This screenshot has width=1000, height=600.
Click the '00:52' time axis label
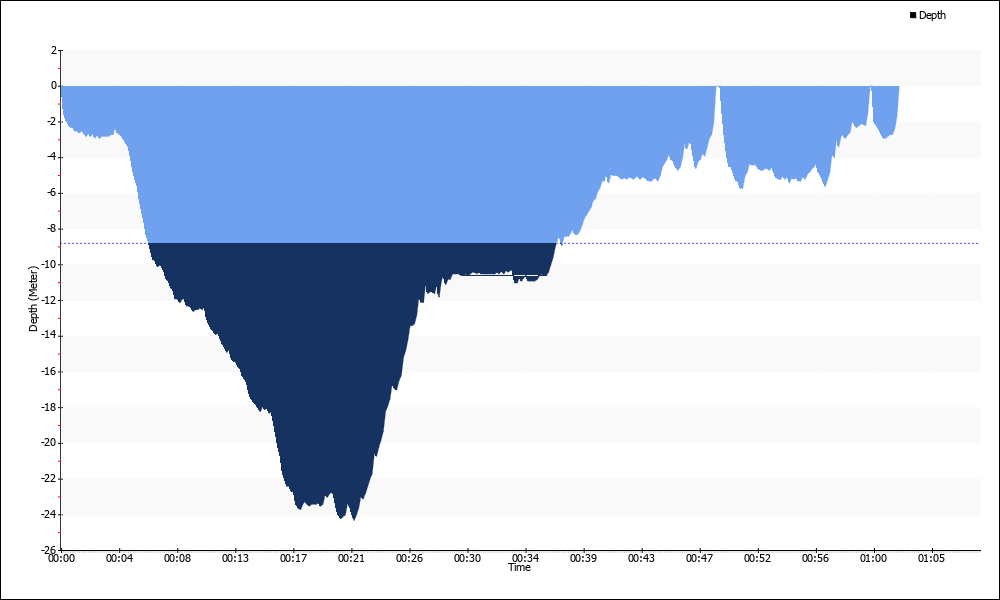757,559
